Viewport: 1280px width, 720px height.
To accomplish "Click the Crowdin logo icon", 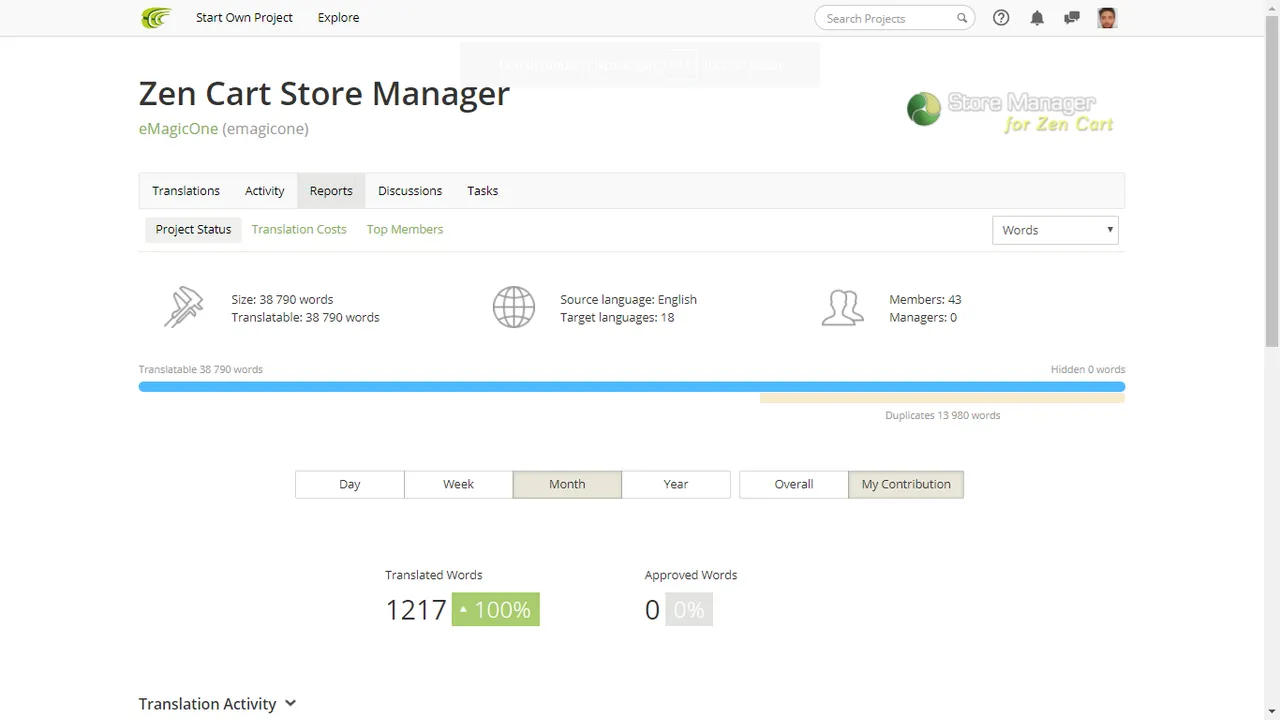I will click(x=156, y=18).
